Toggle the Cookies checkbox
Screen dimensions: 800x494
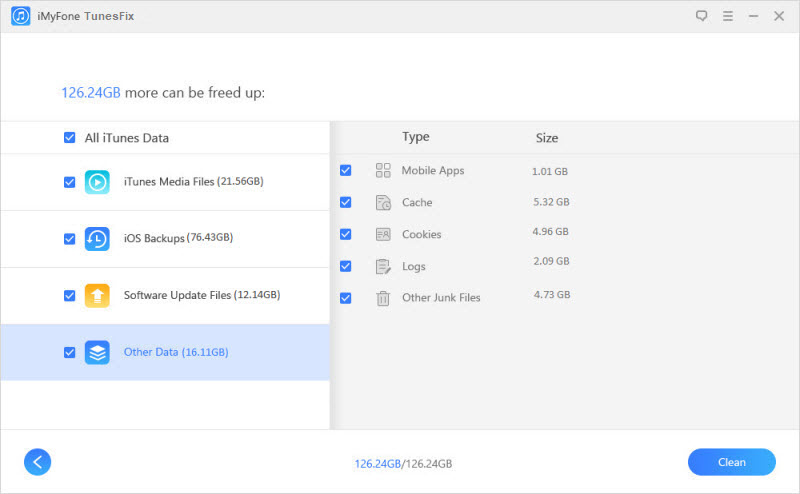345,234
